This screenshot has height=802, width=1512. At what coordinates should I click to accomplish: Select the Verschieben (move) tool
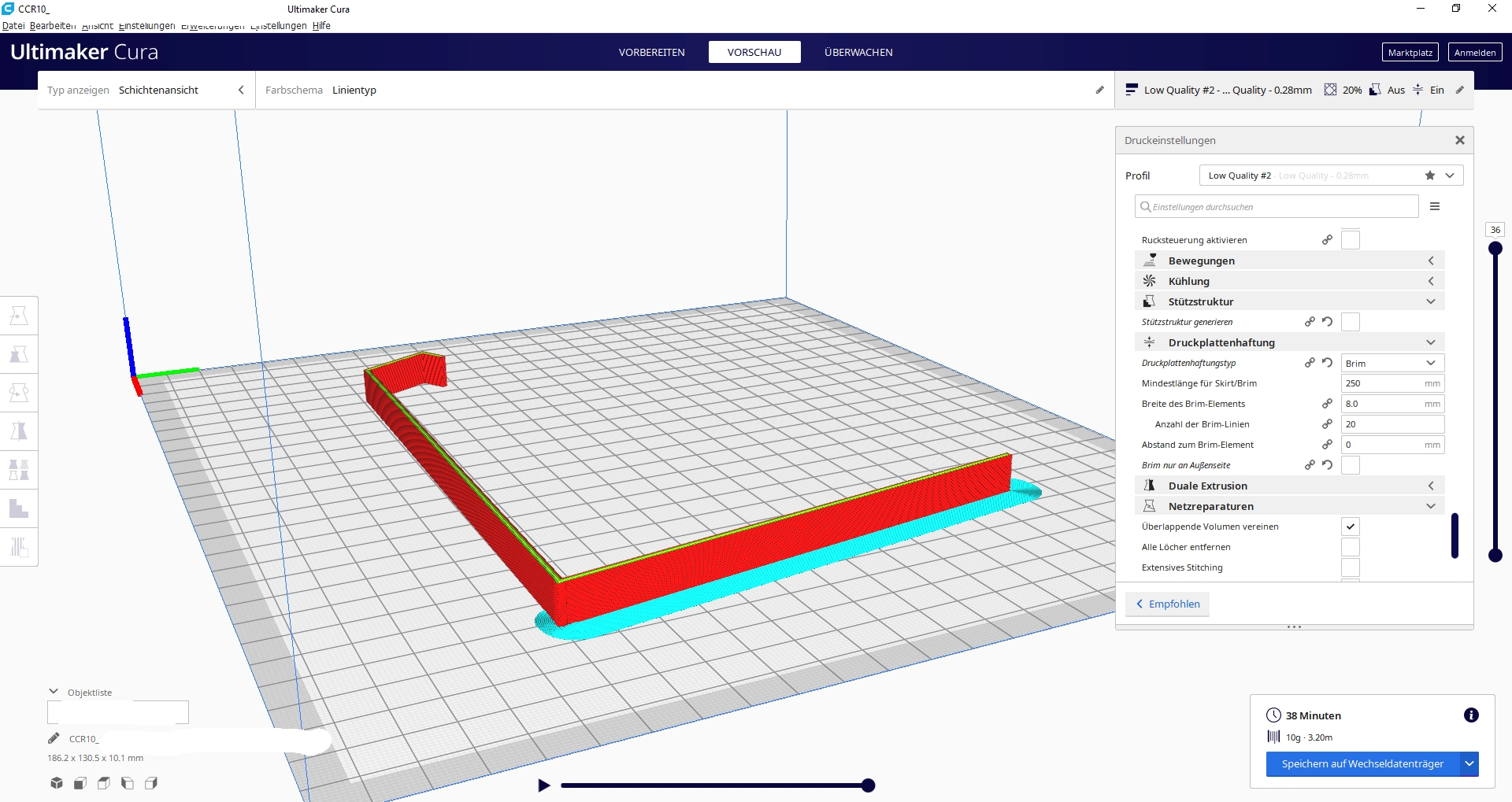pos(20,315)
